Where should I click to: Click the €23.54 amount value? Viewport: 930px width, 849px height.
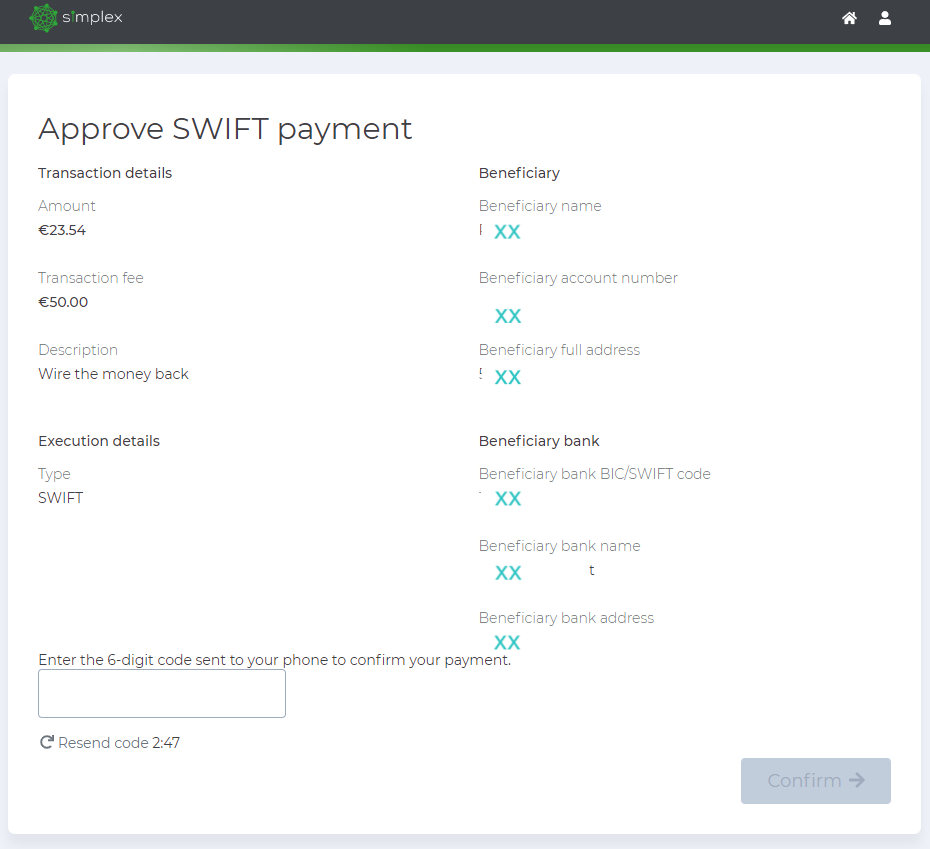62,230
